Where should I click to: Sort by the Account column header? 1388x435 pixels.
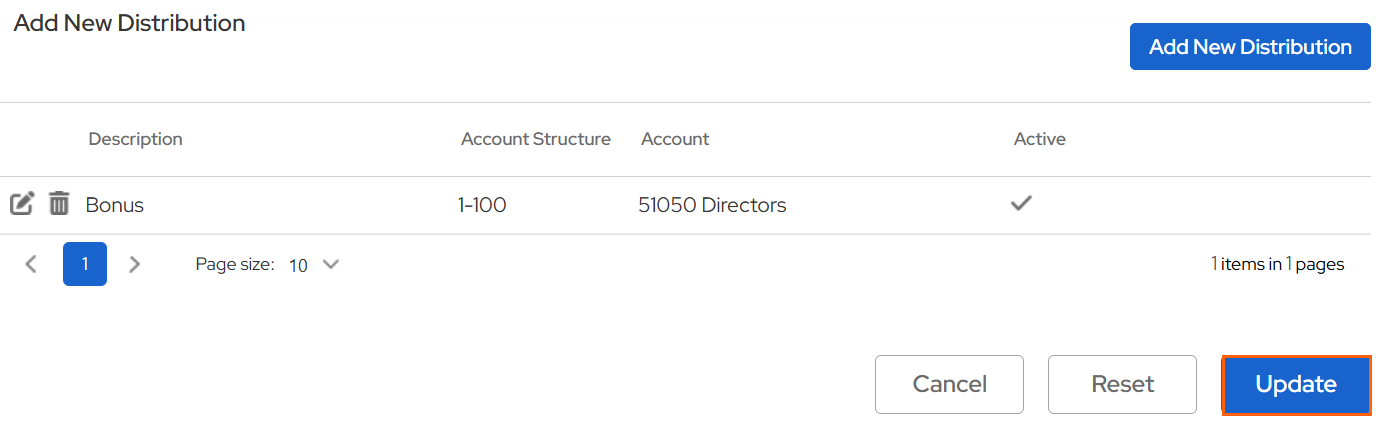675,139
